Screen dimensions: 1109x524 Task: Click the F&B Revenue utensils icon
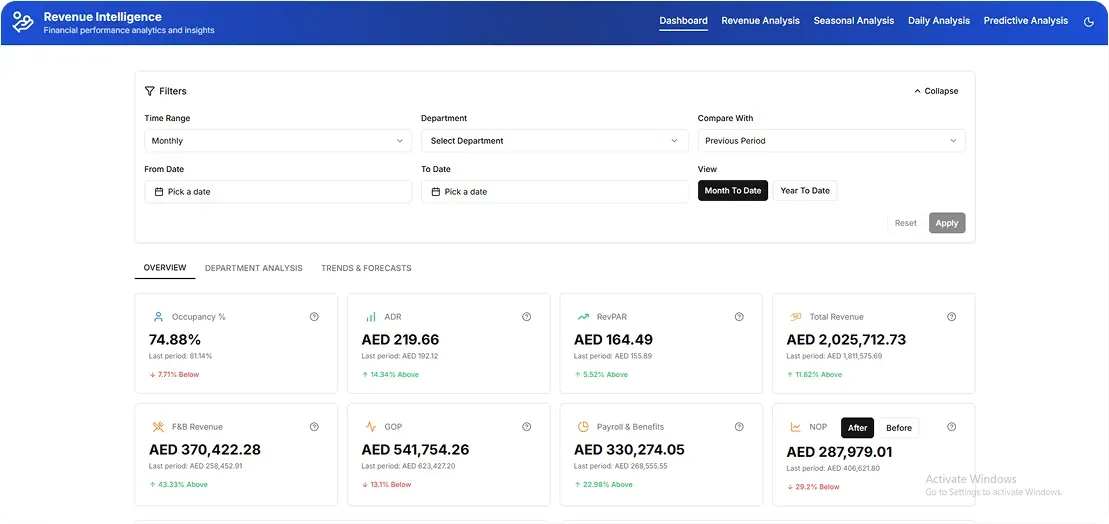tap(158, 427)
